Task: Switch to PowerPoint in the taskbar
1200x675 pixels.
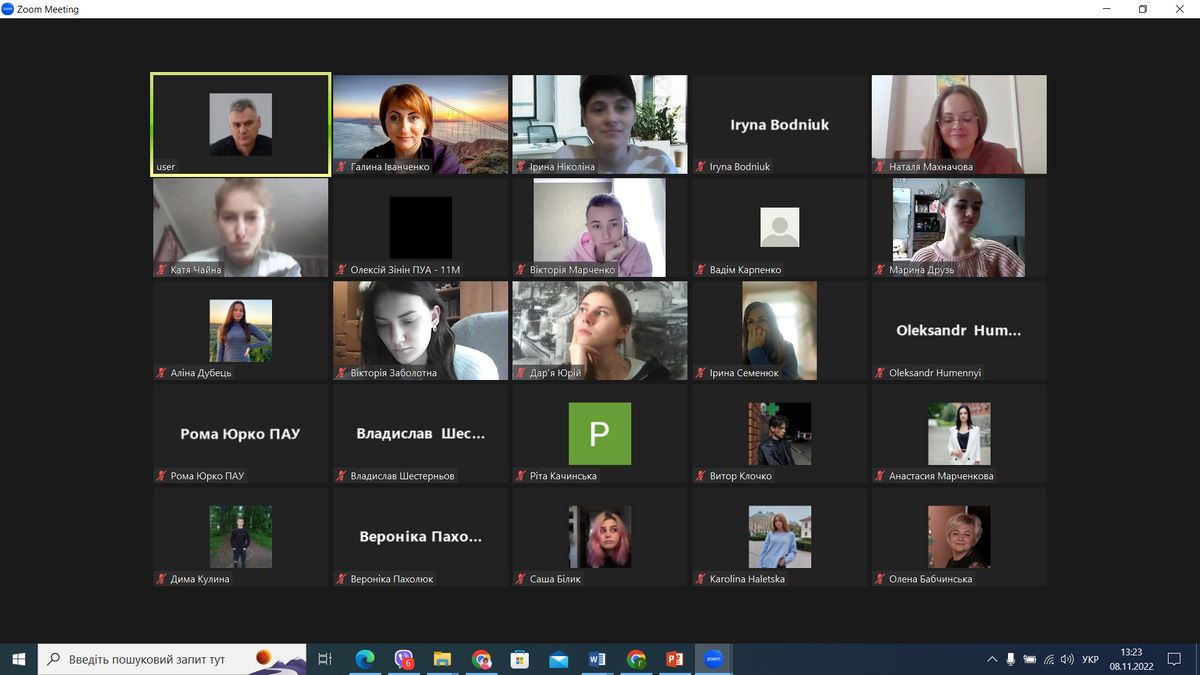Action: point(674,659)
